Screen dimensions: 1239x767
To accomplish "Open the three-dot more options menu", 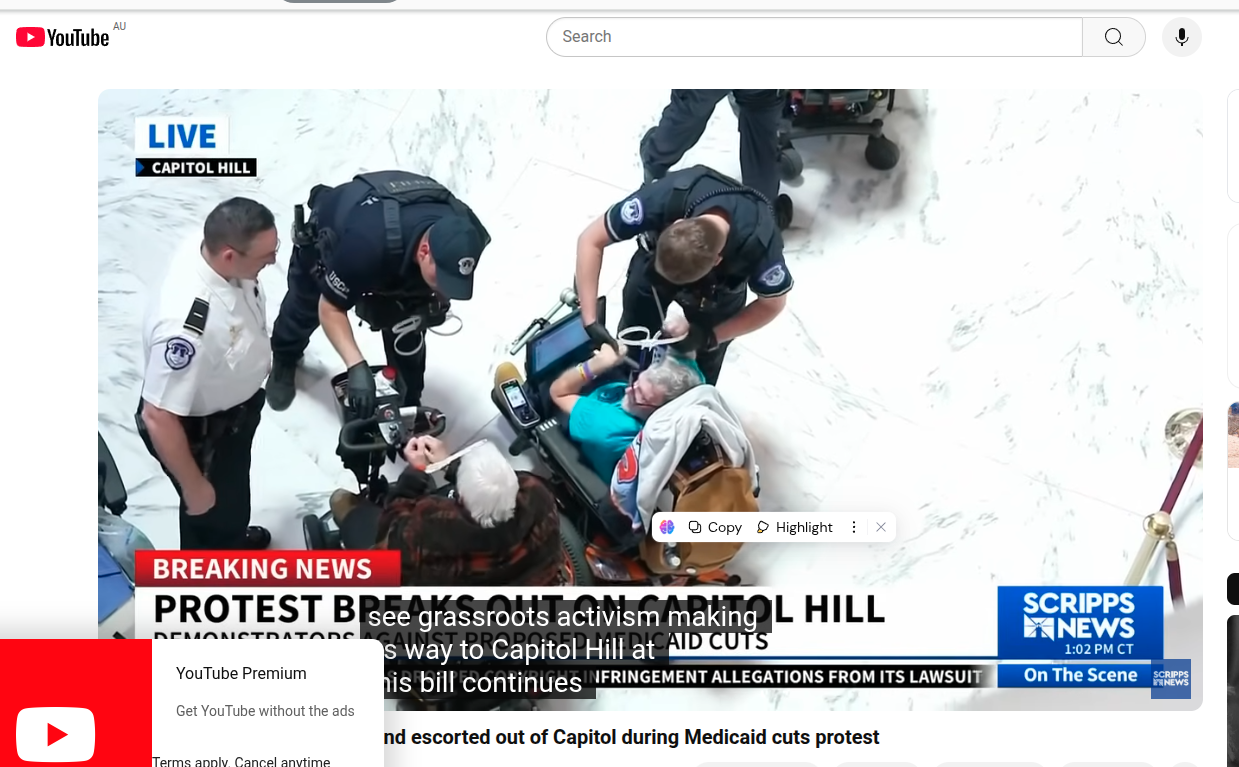I will point(853,527).
